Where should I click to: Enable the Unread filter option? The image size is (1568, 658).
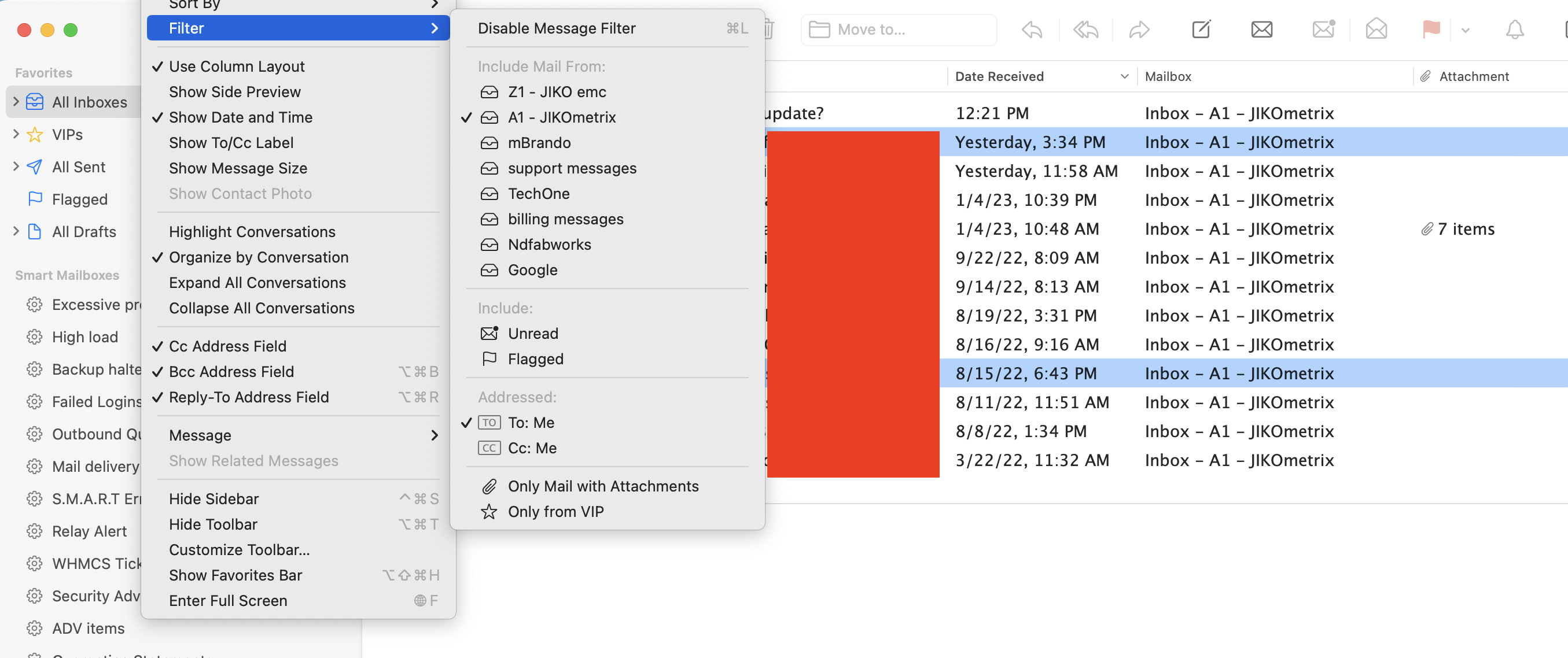pos(533,332)
